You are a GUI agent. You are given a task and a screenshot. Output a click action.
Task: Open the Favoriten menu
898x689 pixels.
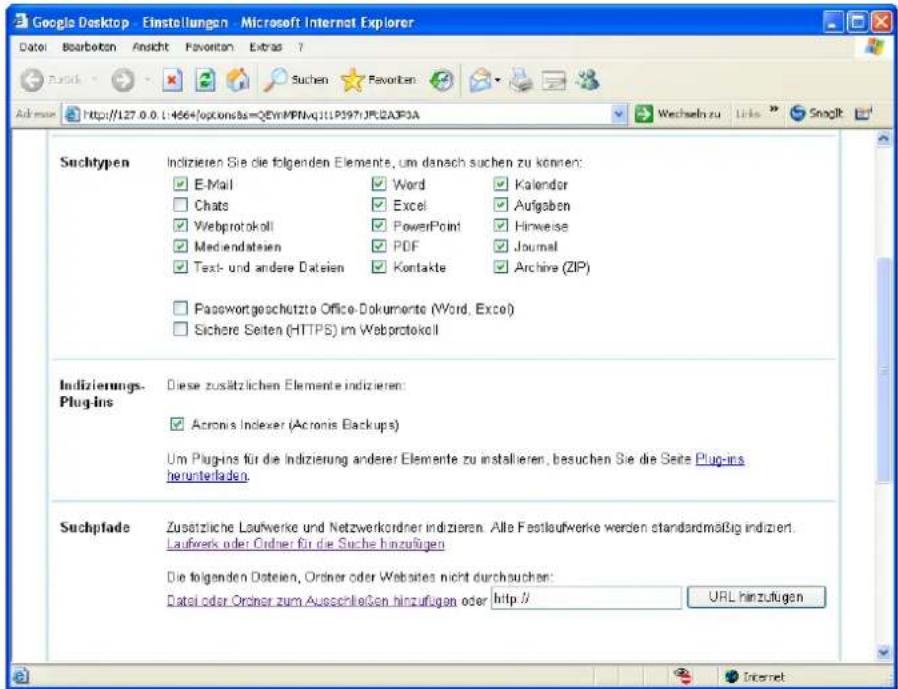point(209,47)
